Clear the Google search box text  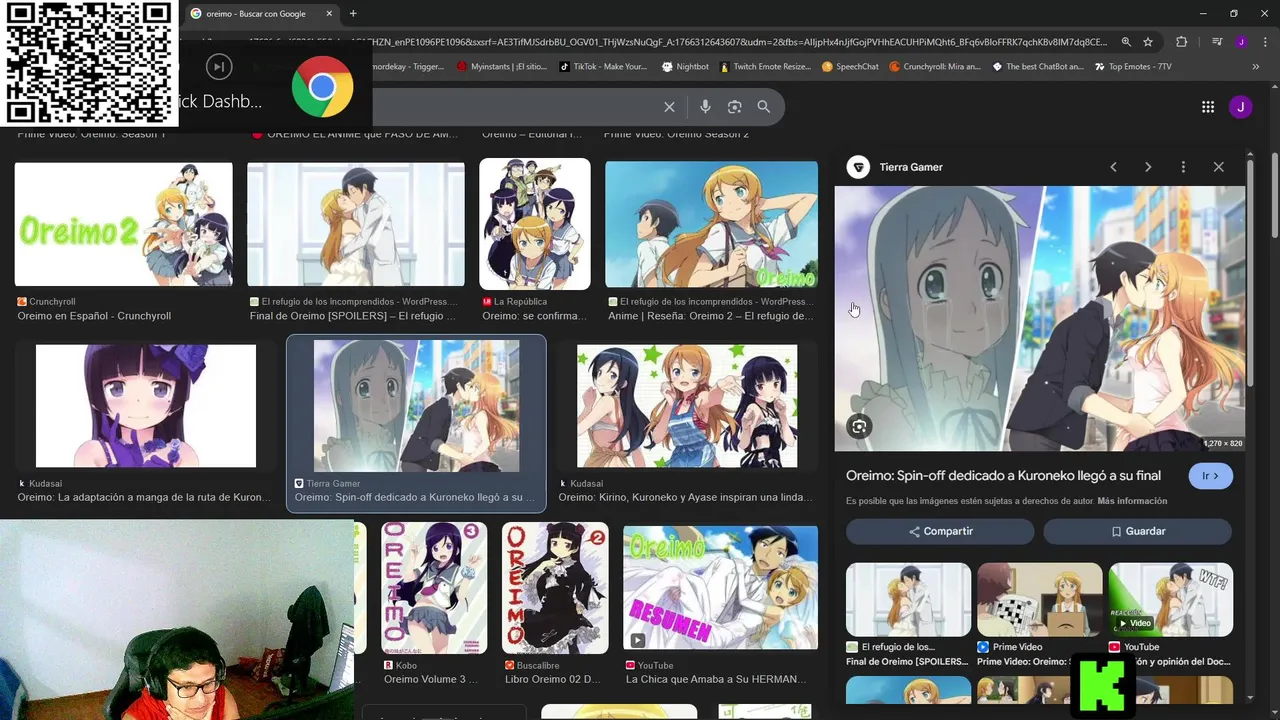(x=669, y=107)
